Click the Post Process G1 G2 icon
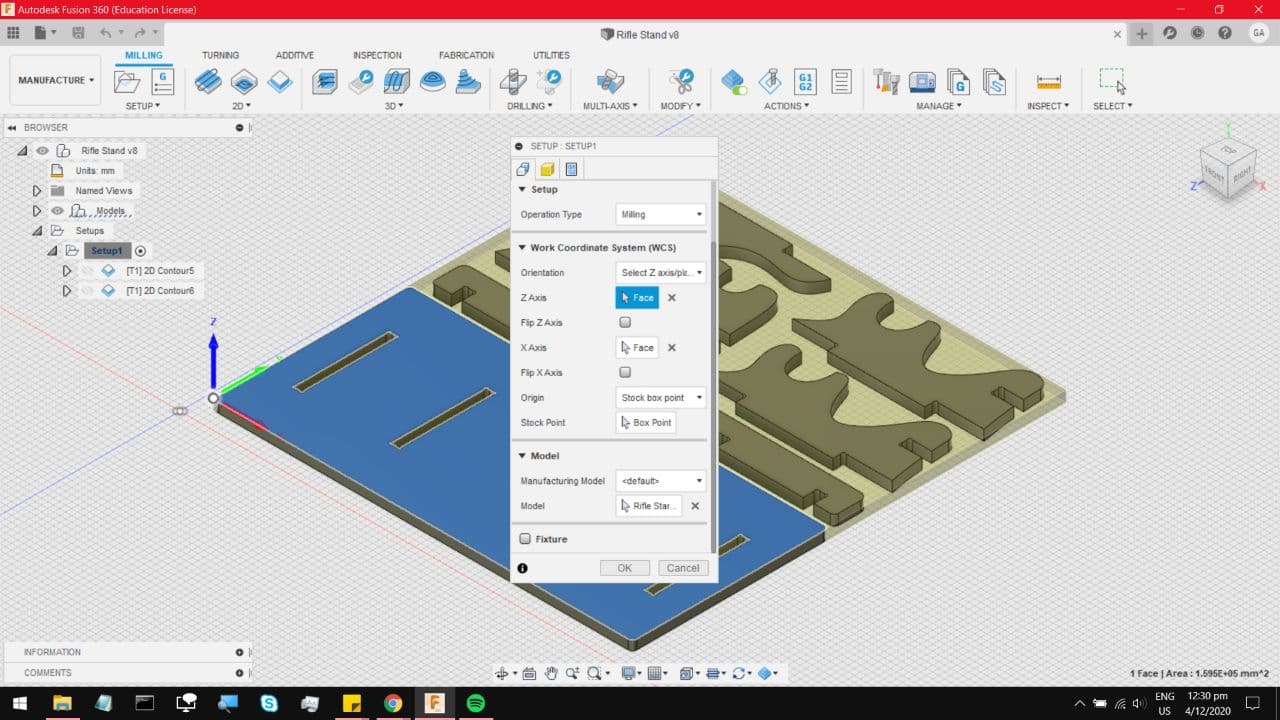 [805, 81]
